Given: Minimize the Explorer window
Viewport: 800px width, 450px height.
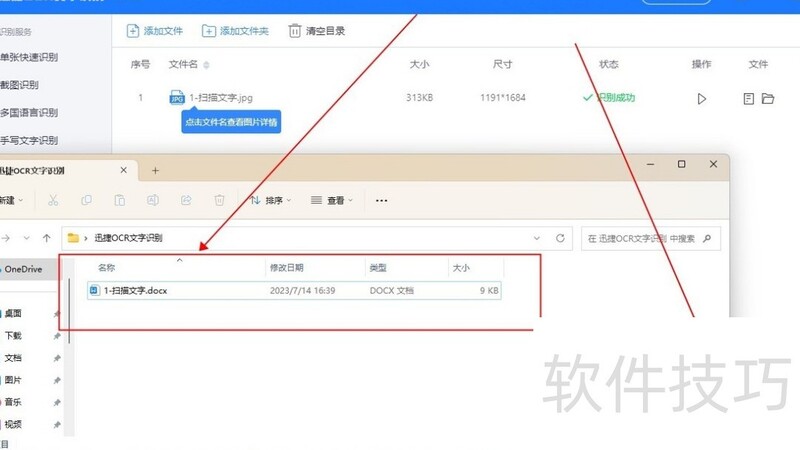Looking at the screenshot, I should (x=651, y=164).
